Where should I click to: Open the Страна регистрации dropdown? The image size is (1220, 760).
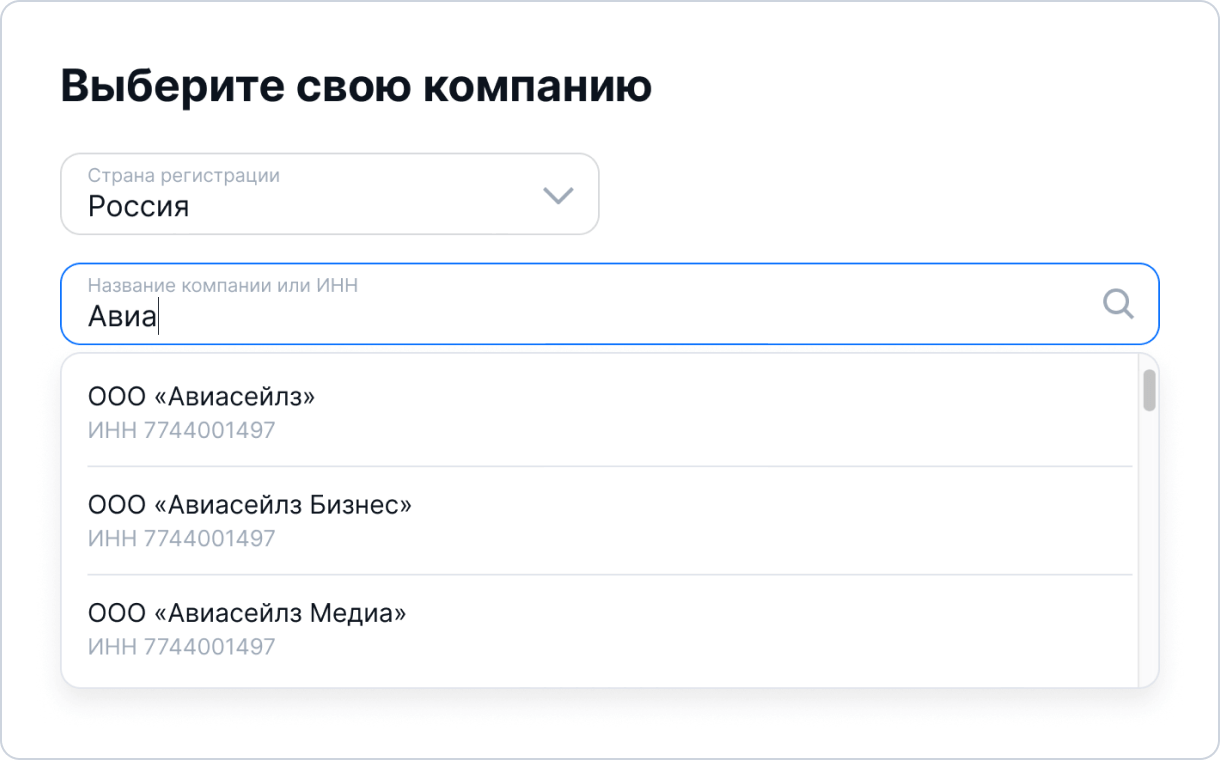[x=330, y=194]
